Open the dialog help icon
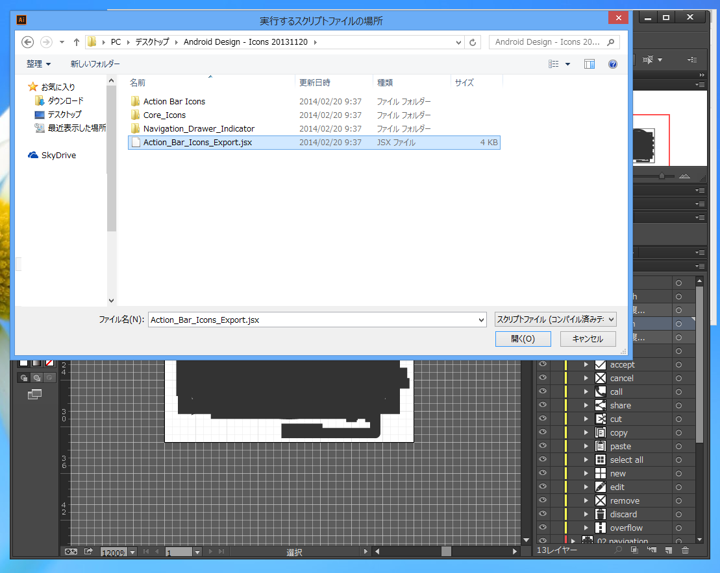Screen dimensions: 720x573 click(613, 64)
